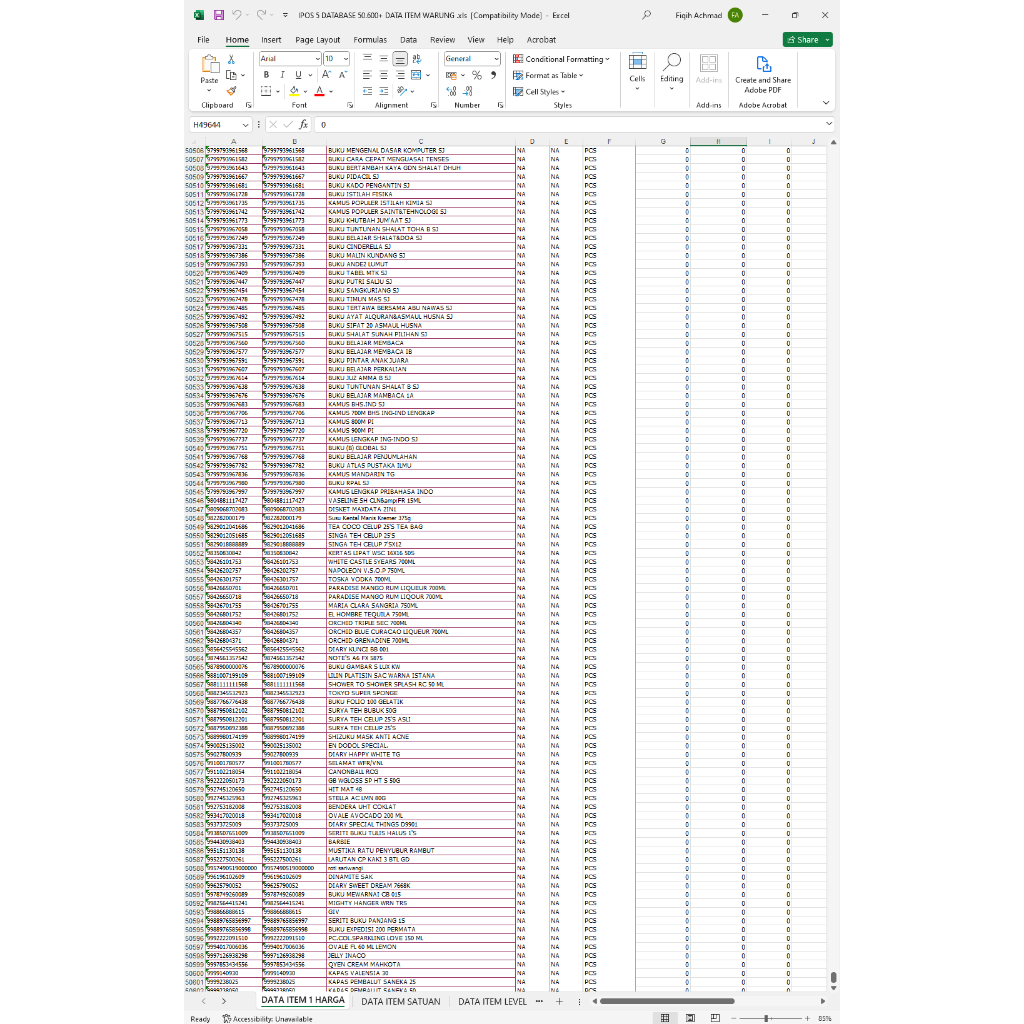The height and width of the screenshot is (1024, 1024).
Task: Expand the font name Arial dropdown
Action: [x=318, y=59]
